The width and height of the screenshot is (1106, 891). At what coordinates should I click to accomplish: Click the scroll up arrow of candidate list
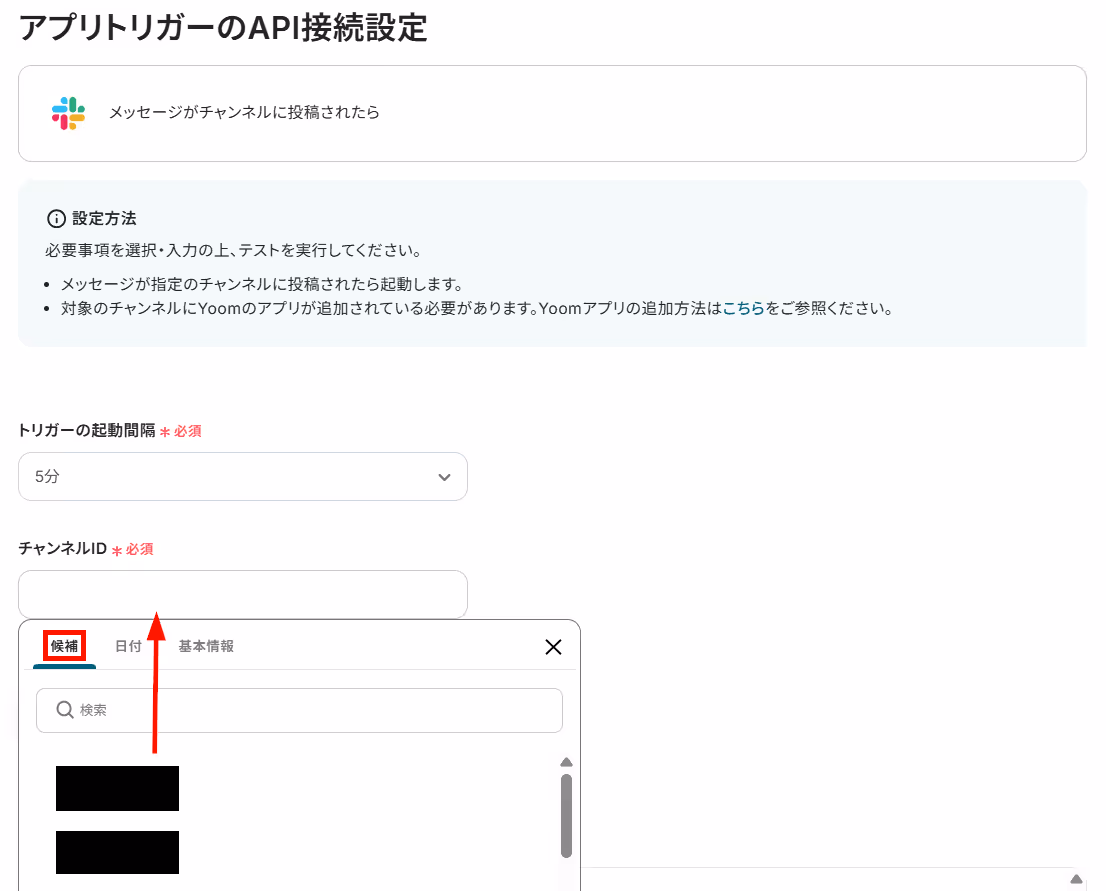click(566, 763)
